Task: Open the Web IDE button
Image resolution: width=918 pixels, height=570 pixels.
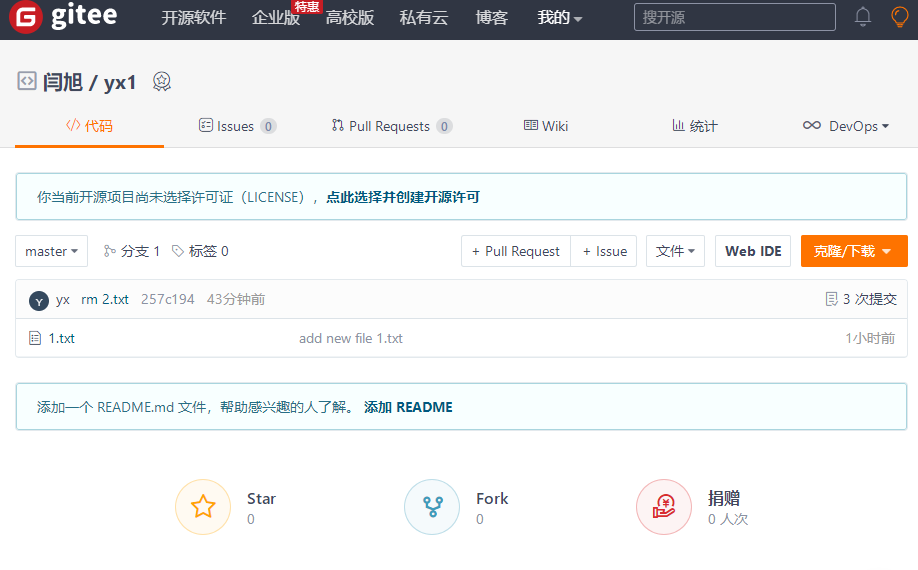Action: pos(753,251)
